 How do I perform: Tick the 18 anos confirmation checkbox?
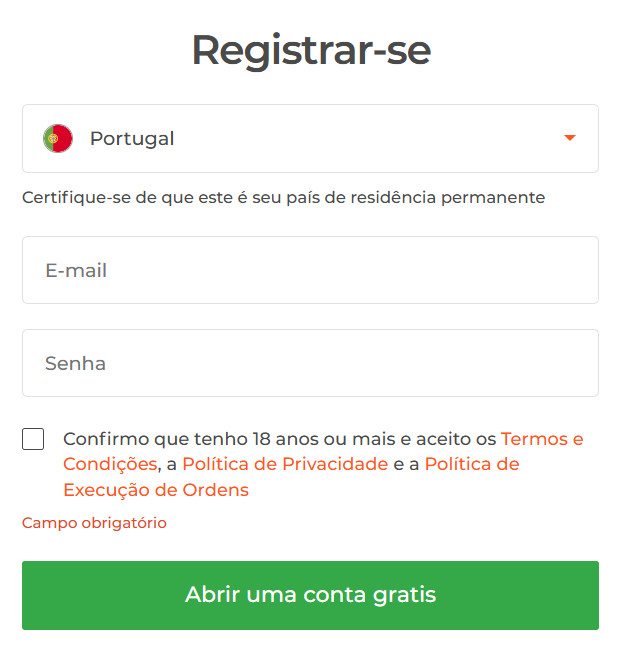pos(33,439)
